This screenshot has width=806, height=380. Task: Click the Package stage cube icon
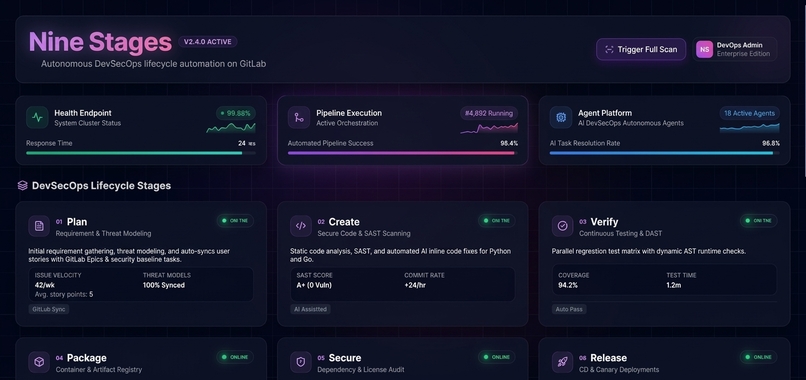39,362
